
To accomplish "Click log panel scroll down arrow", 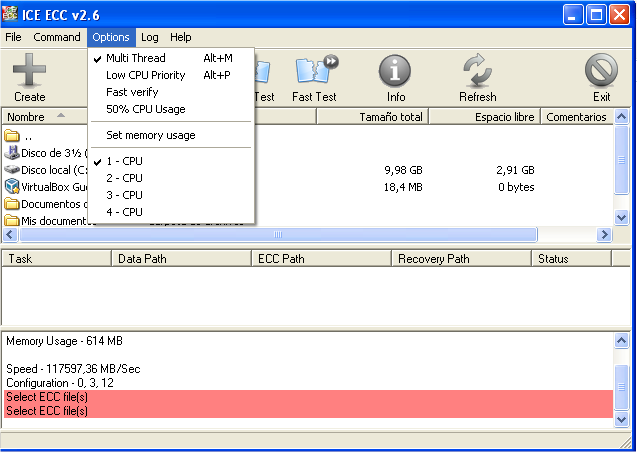I will (622, 419).
